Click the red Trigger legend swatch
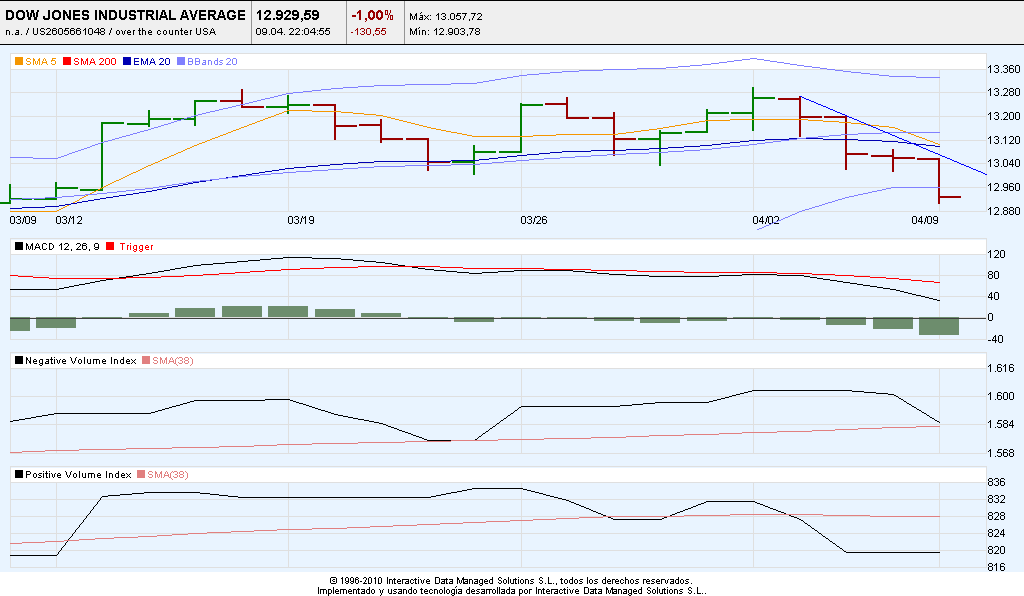 tap(110, 246)
